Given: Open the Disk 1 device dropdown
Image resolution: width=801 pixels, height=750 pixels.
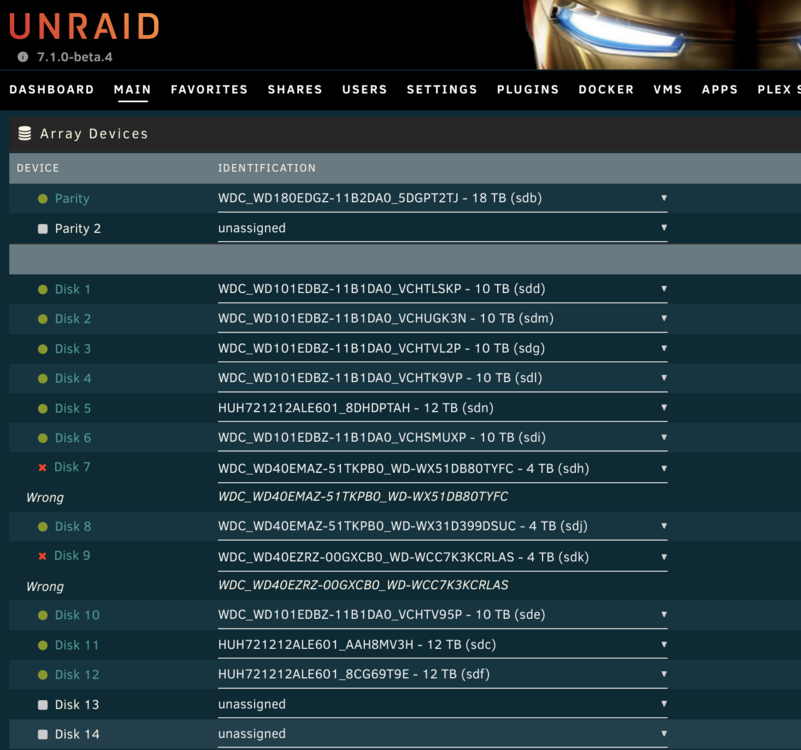Looking at the screenshot, I should 442,289.
